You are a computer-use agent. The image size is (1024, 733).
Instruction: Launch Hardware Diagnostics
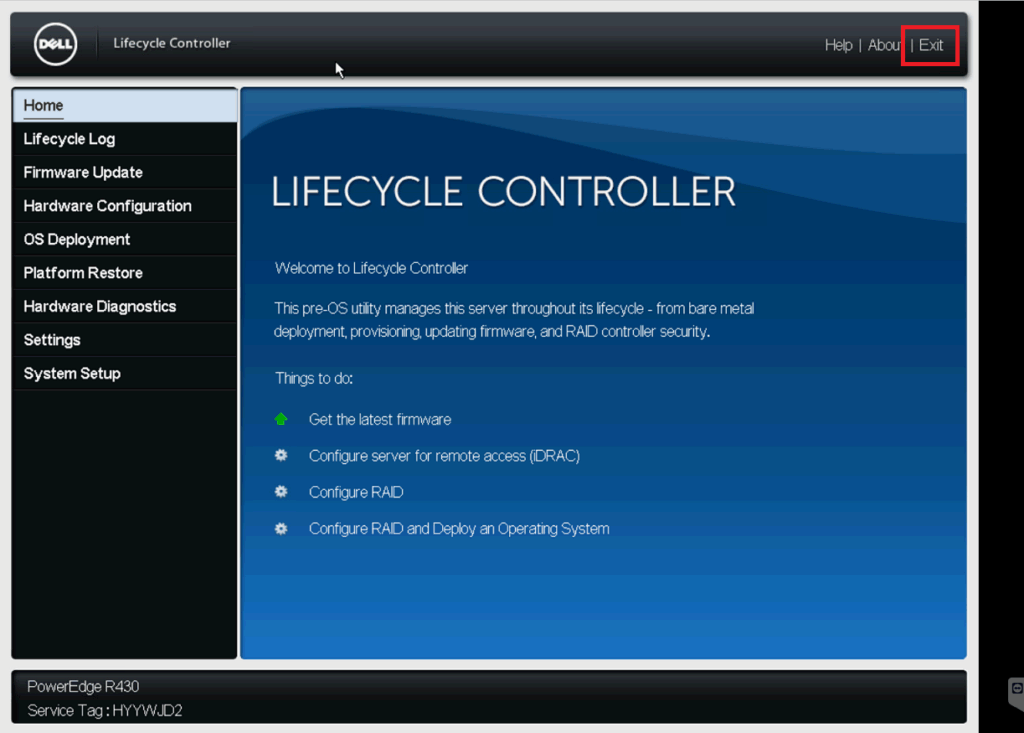(x=125, y=306)
